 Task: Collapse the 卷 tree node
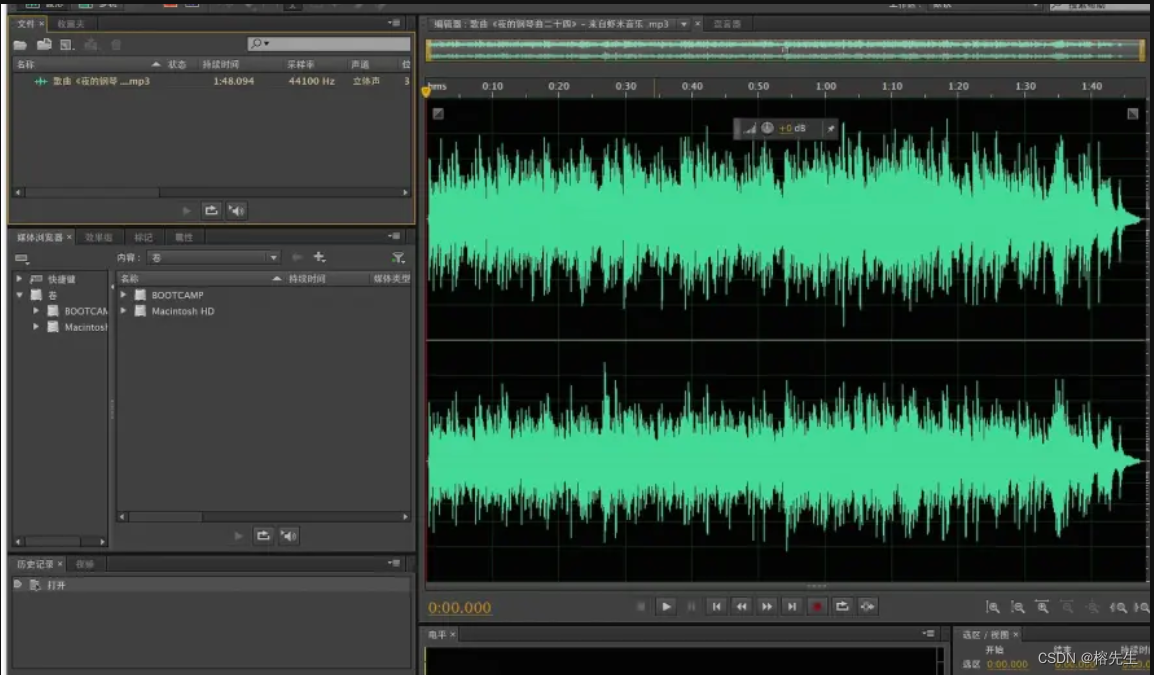19,295
